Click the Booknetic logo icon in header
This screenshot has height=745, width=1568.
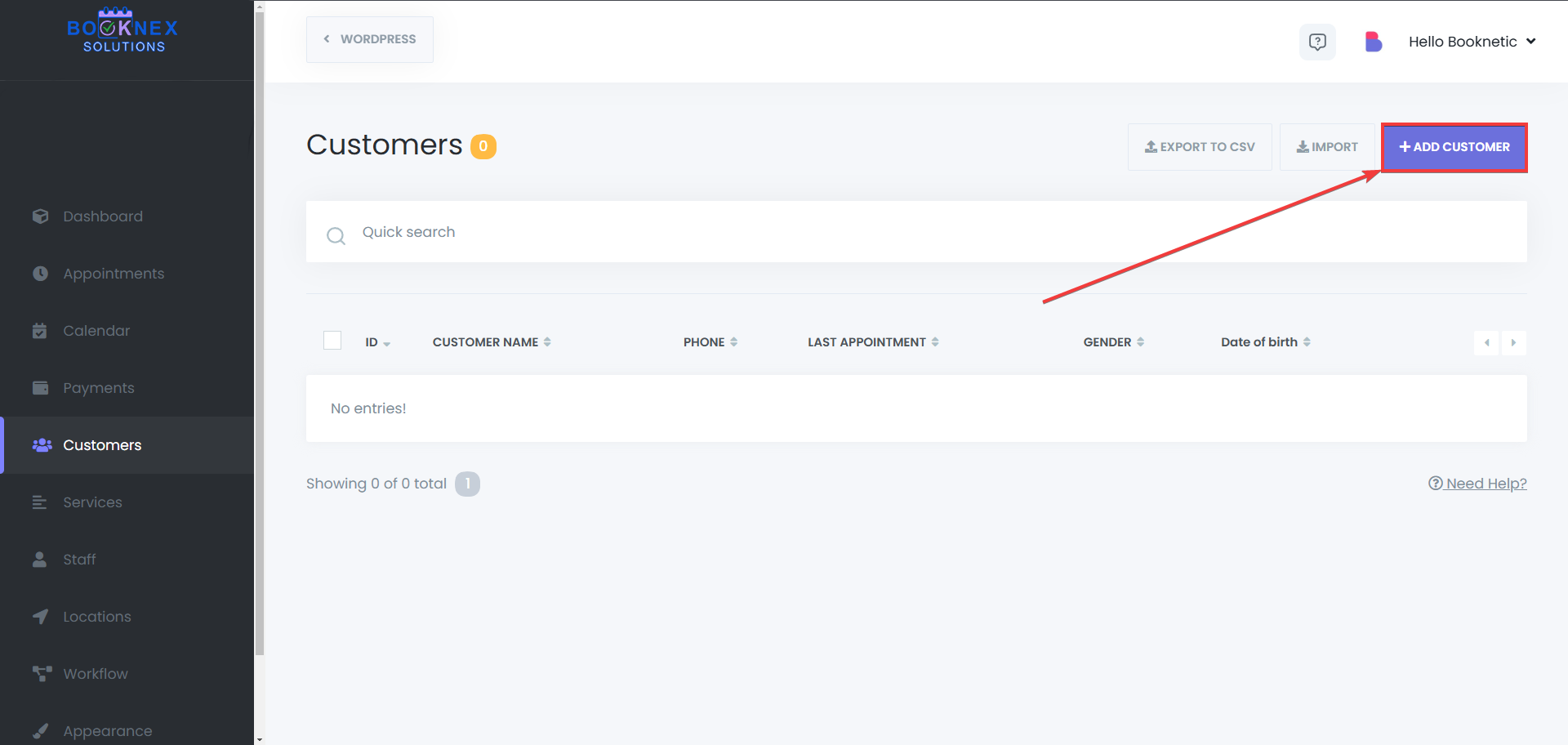(x=1374, y=41)
